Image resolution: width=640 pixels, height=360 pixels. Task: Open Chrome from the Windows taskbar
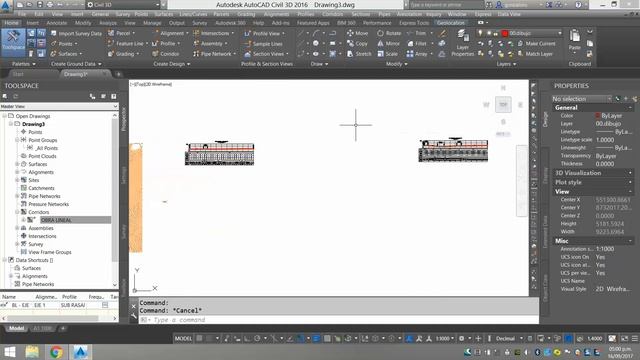[x=56, y=352]
